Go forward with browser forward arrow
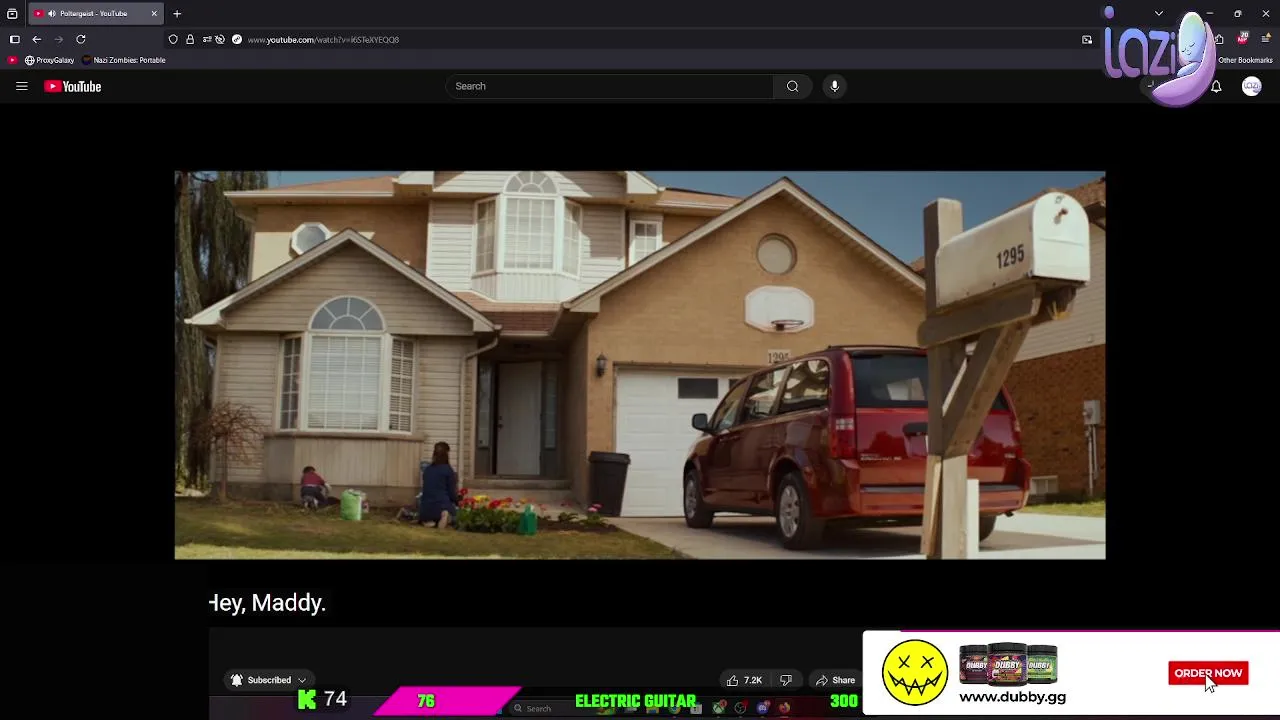The width and height of the screenshot is (1280, 720). pyautogui.click(x=58, y=39)
